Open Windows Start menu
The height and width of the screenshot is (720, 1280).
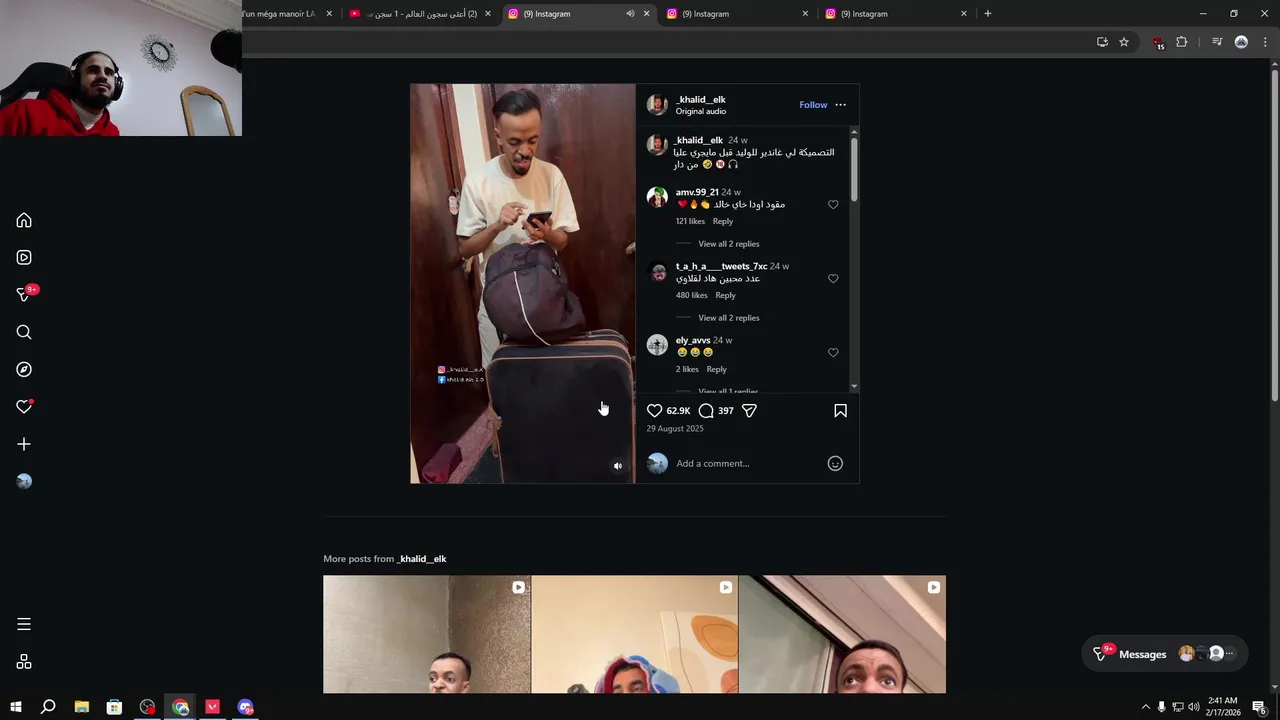pos(16,707)
